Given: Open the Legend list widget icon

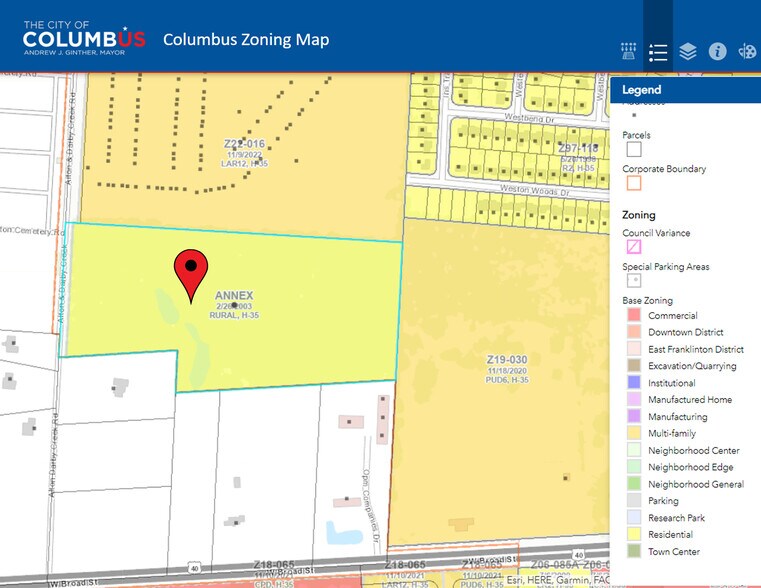Looking at the screenshot, I should coord(657,52).
